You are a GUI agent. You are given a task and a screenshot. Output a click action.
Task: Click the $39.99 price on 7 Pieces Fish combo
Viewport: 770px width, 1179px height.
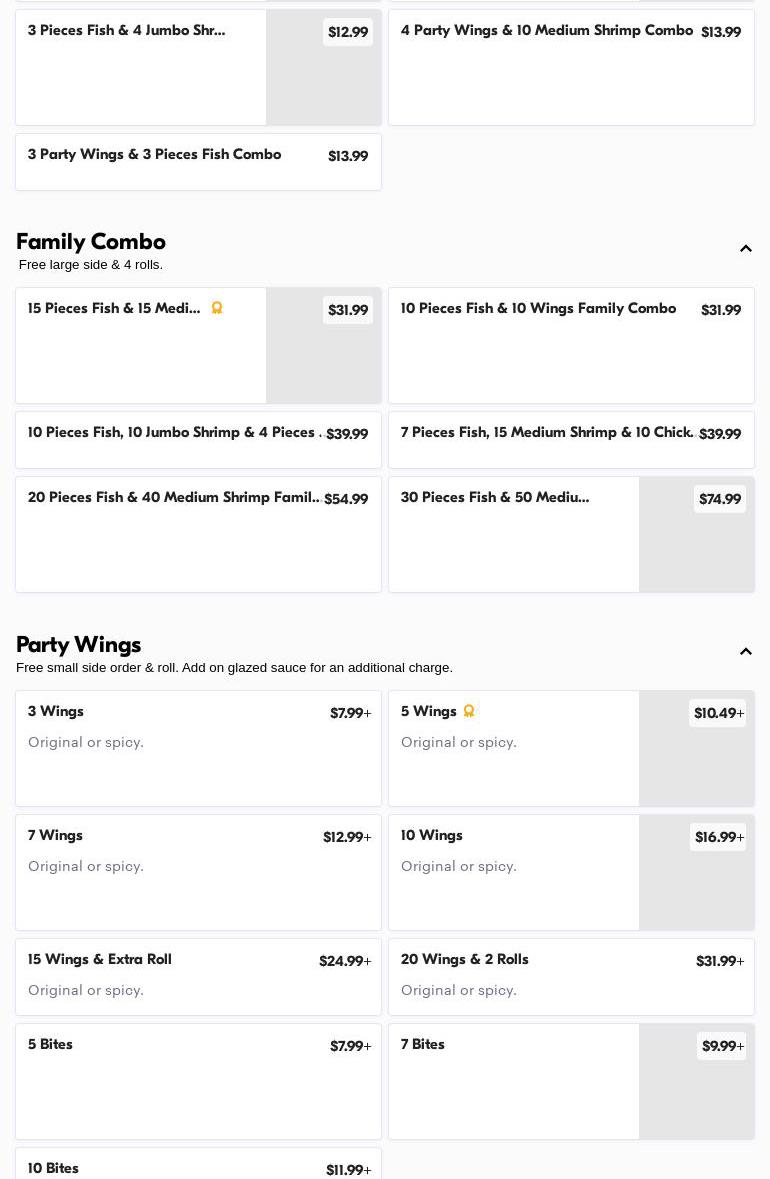coord(720,434)
